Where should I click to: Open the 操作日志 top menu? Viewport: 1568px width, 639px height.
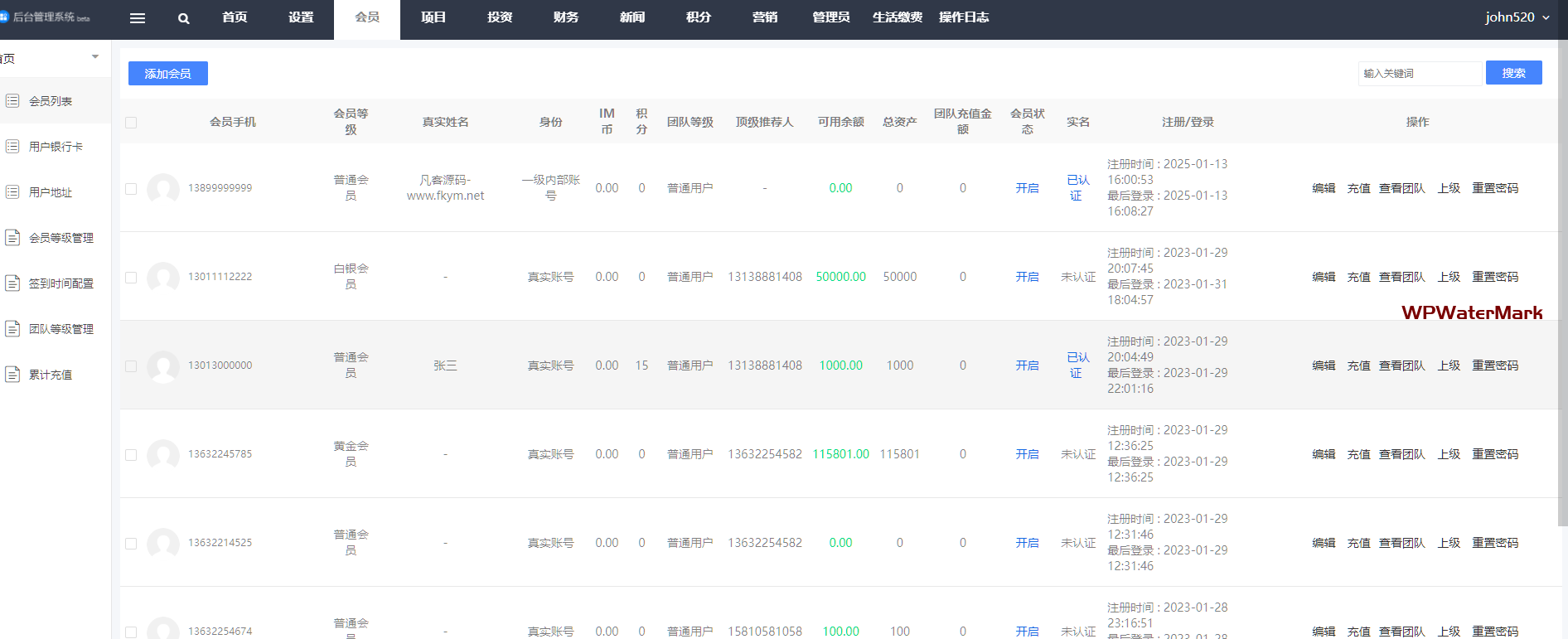click(x=964, y=17)
